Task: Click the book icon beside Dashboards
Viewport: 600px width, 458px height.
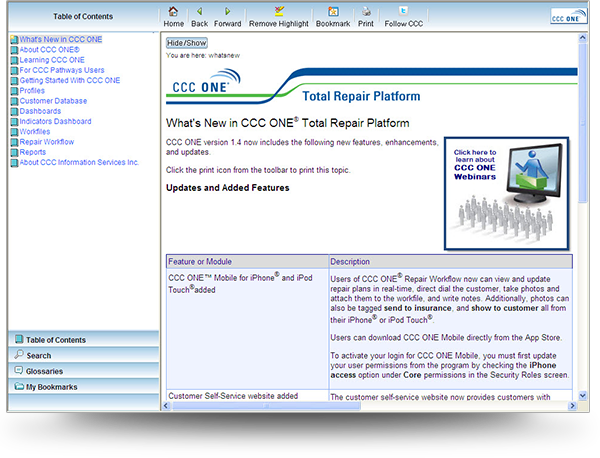Action: (14, 111)
